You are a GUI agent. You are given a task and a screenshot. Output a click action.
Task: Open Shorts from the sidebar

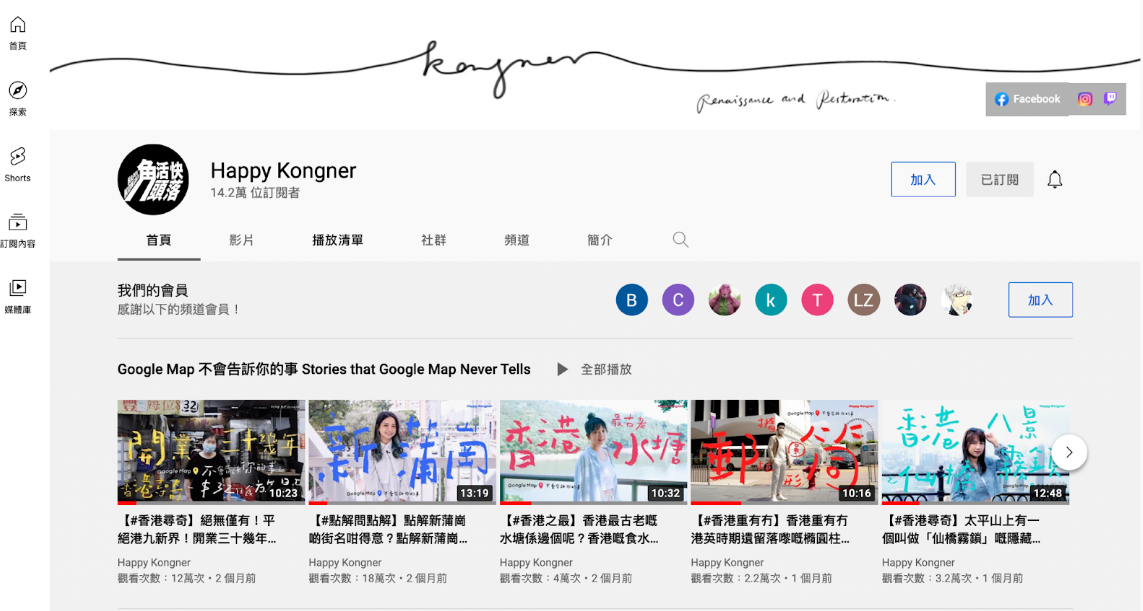pos(17,164)
